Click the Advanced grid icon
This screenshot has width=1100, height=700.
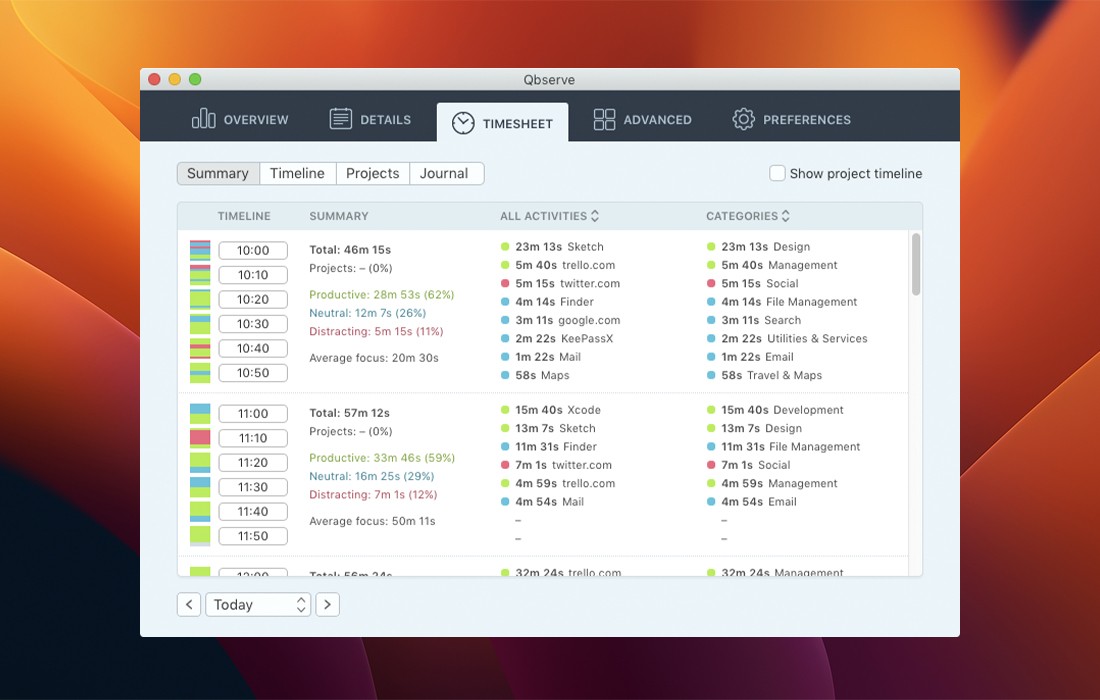tap(604, 119)
